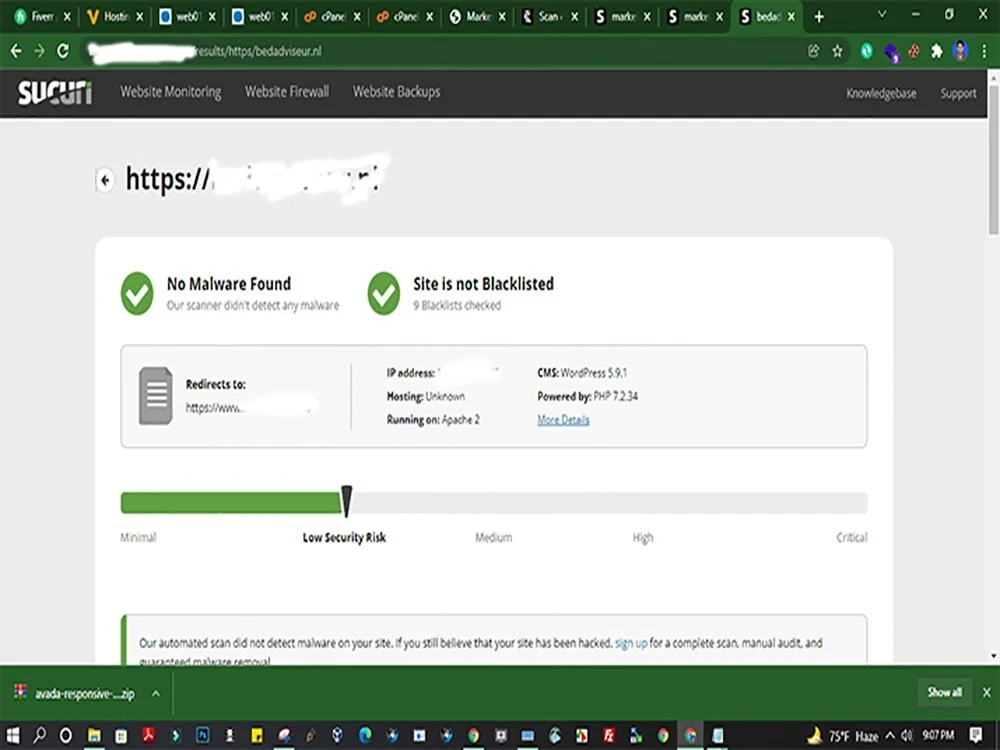Viewport: 1000px width, 750px height.
Task: Click the volume speaker tray icon
Action: (907, 735)
